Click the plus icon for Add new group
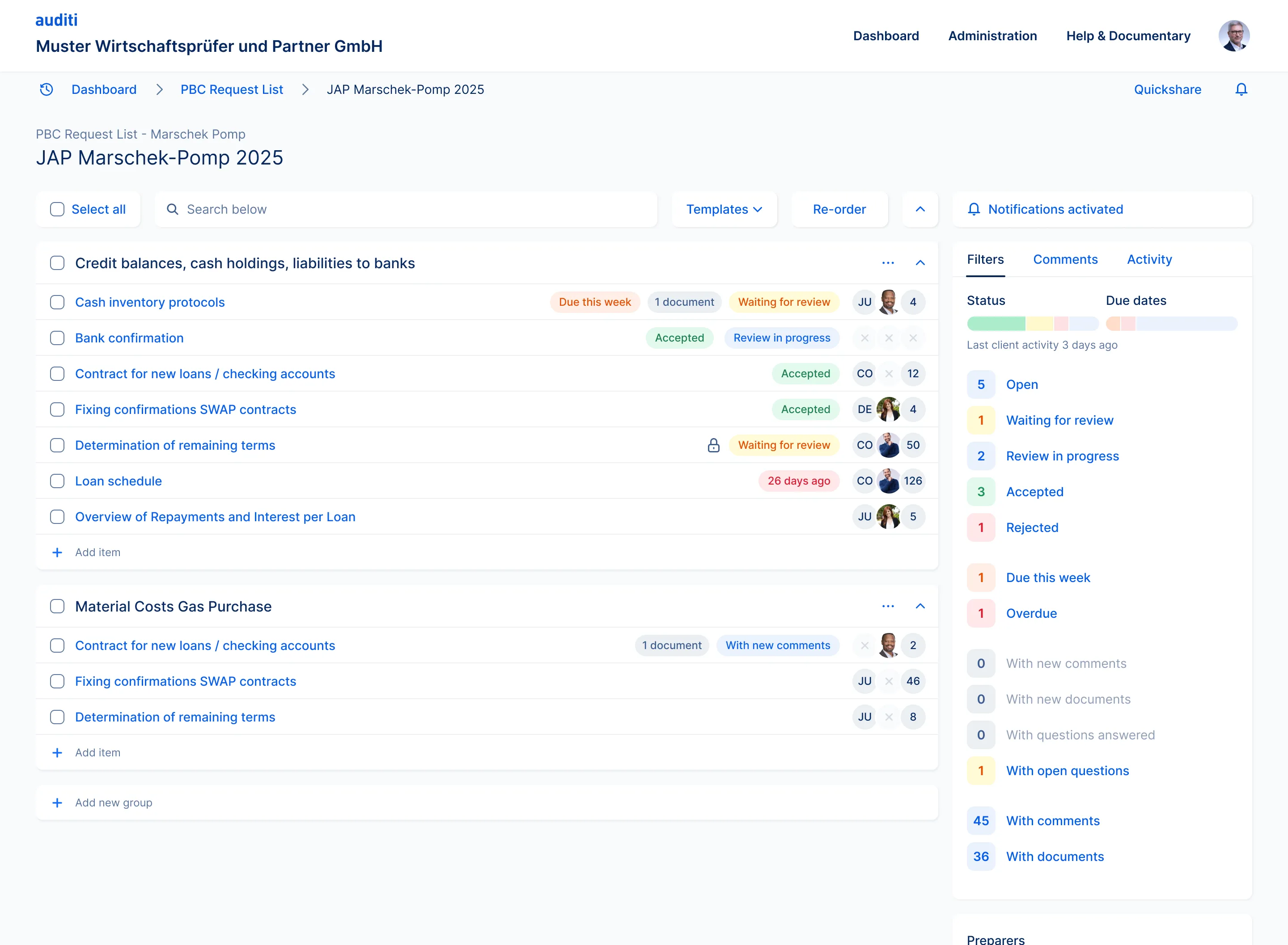This screenshot has height=945, width=1288. pyautogui.click(x=57, y=802)
